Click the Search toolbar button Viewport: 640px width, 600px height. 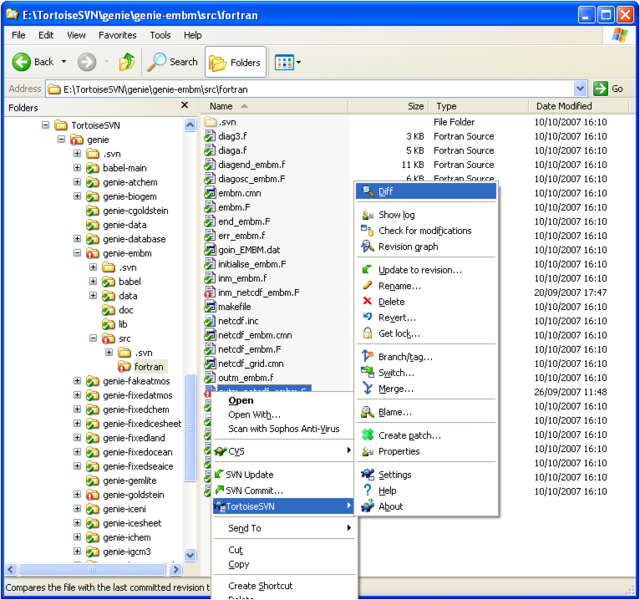tap(173, 62)
